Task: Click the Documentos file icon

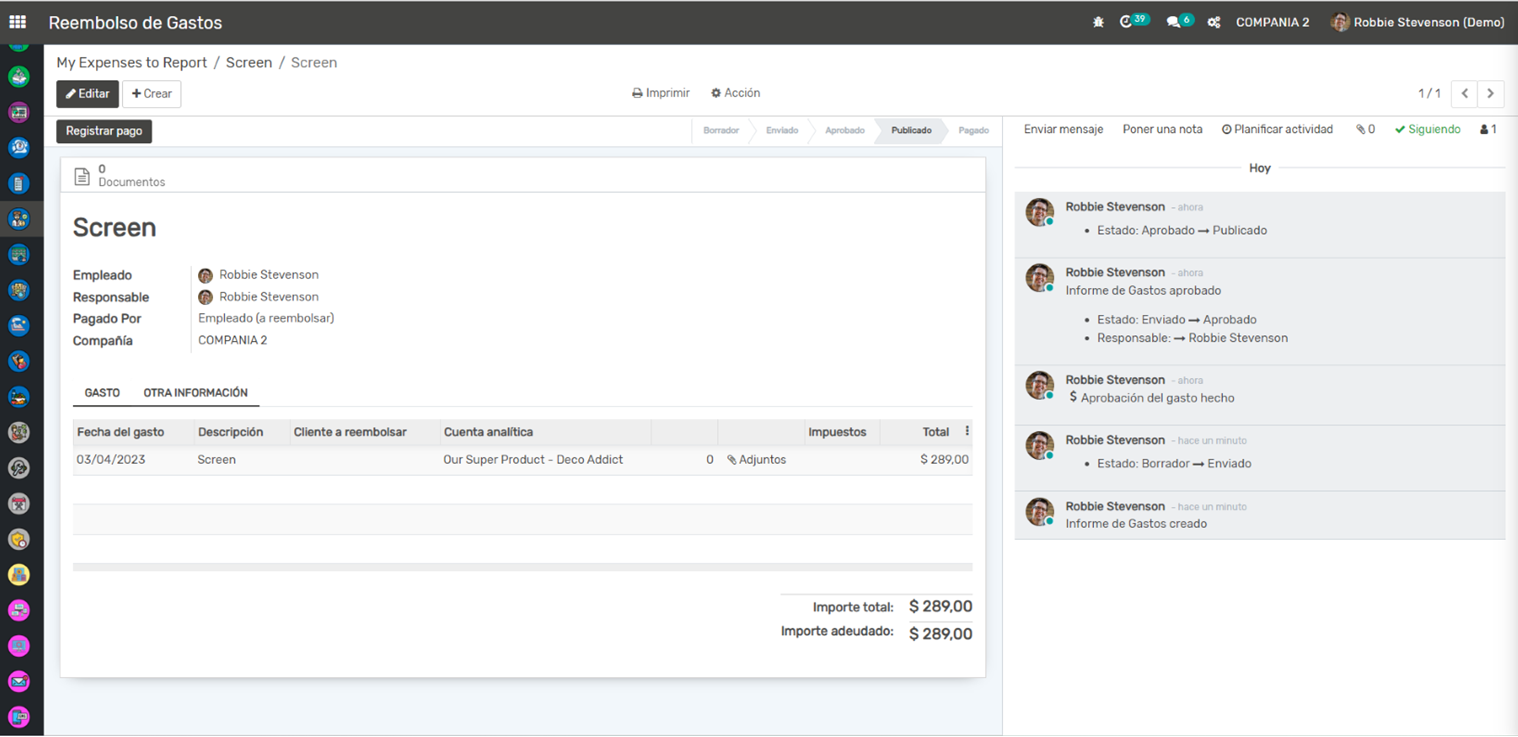Action: pos(83,176)
